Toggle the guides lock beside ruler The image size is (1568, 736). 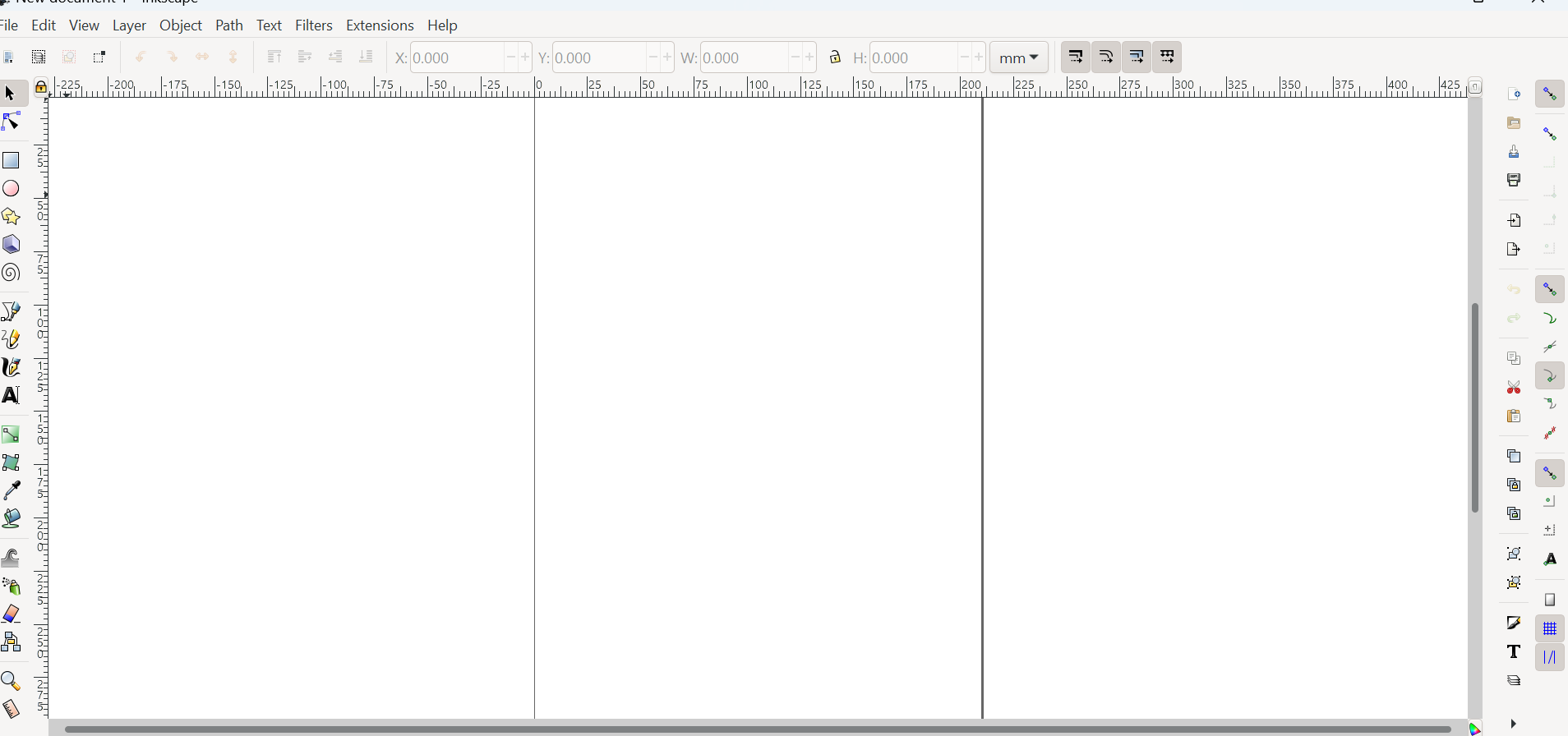[41, 87]
